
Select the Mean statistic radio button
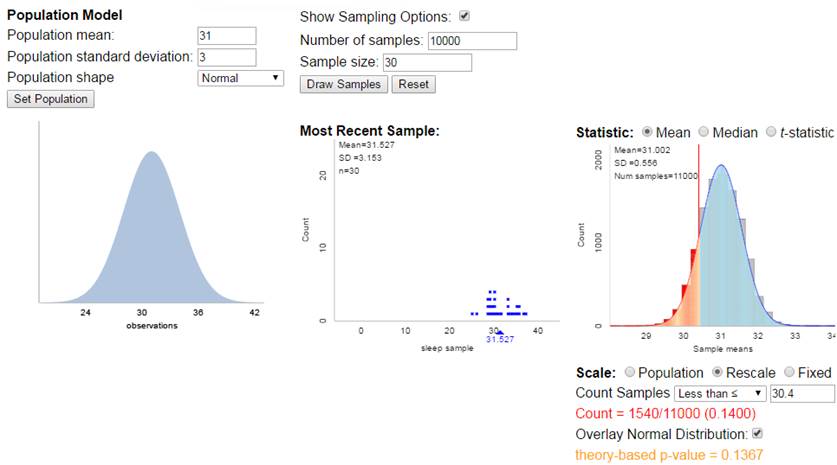[x=647, y=132]
